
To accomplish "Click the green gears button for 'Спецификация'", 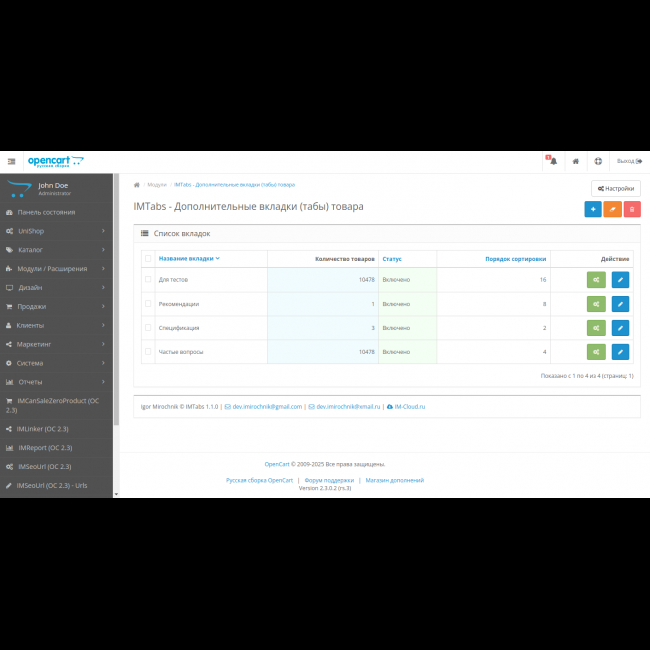I will [x=596, y=328].
